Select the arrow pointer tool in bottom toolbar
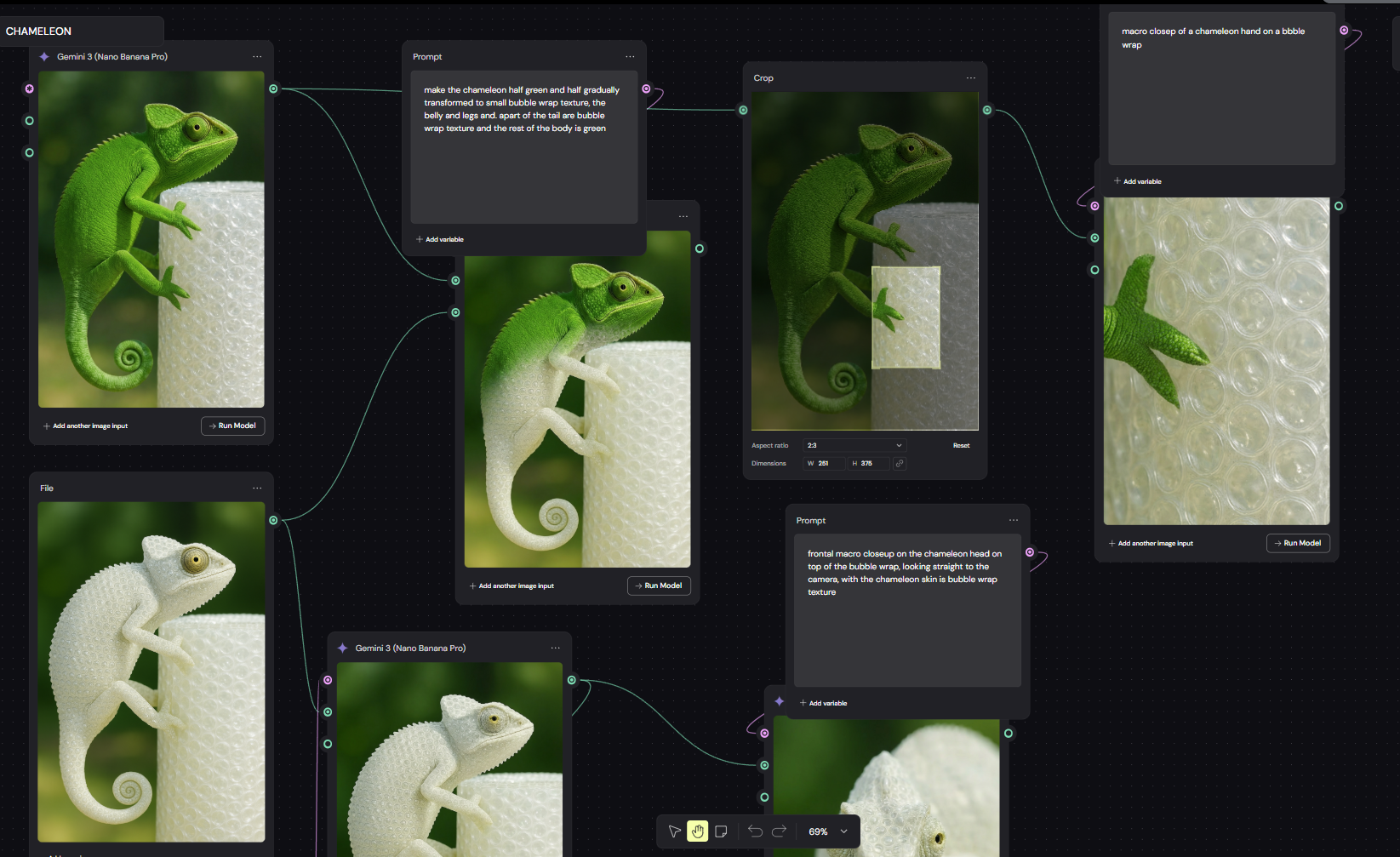 [x=675, y=831]
